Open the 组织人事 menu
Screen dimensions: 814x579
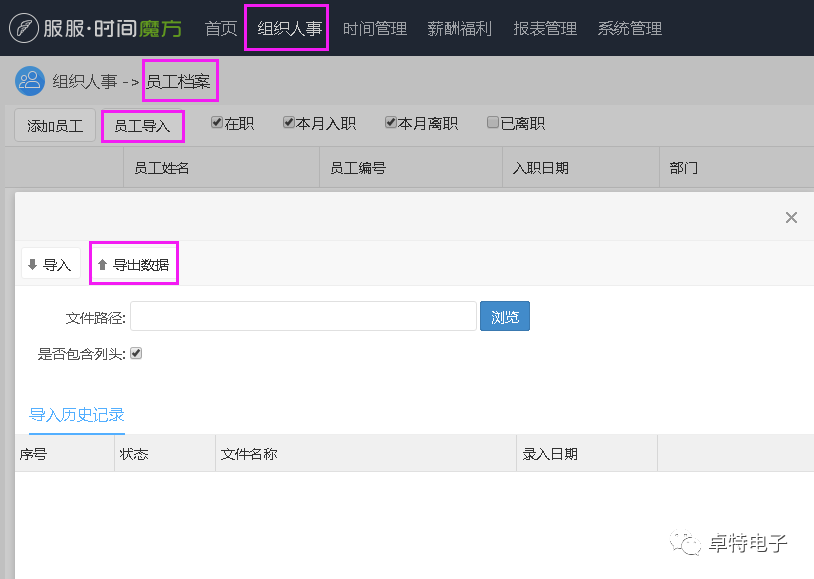pos(290,28)
